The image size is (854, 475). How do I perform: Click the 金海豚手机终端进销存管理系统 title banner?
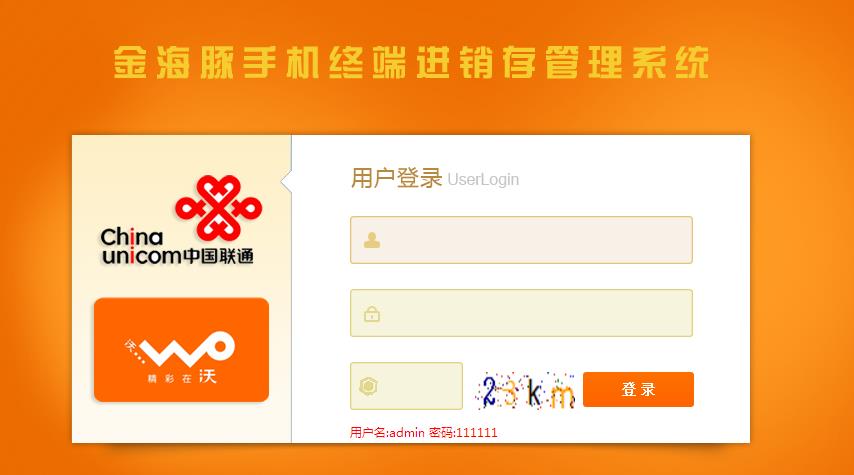click(x=411, y=62)
